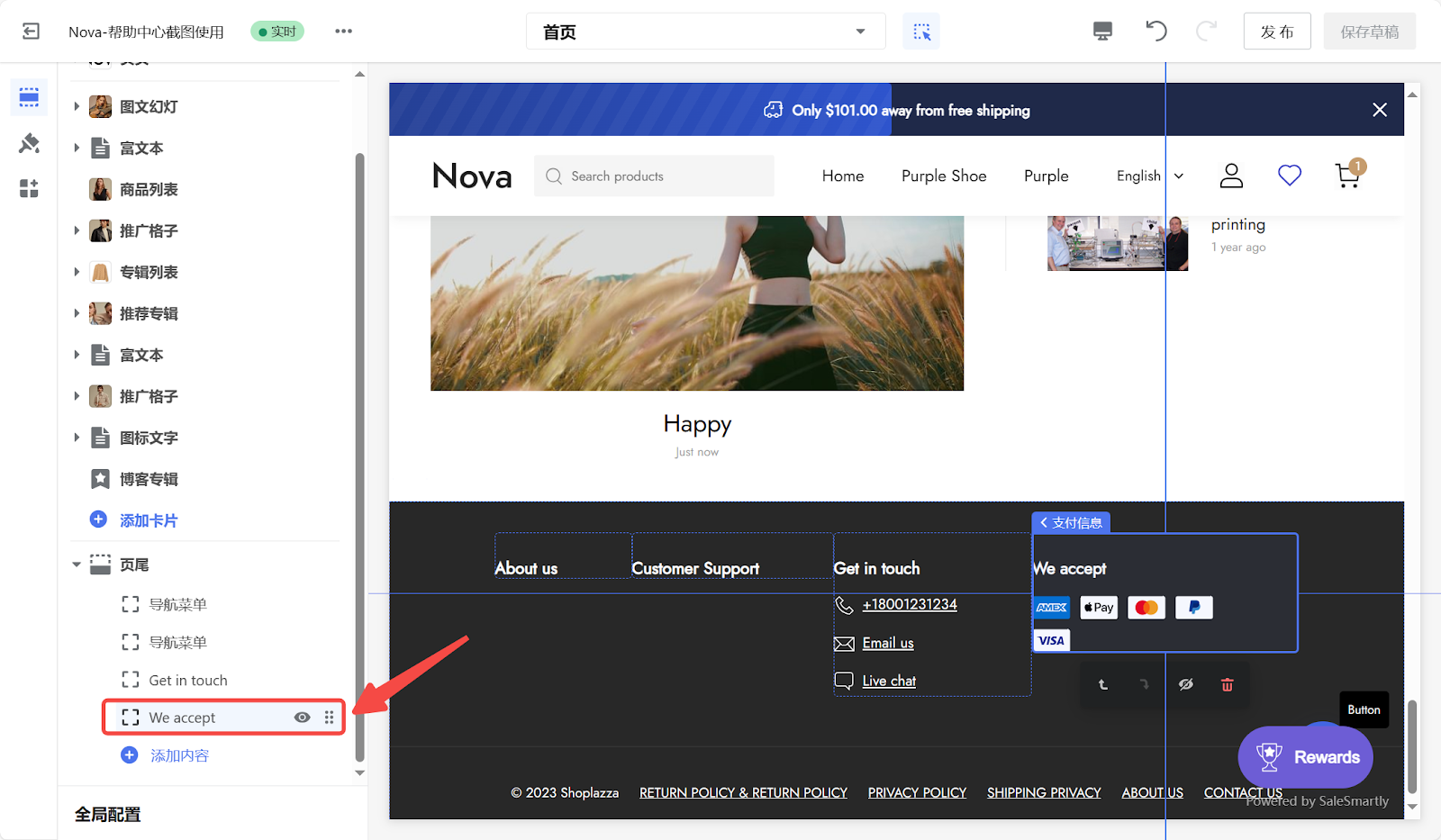Click the exit editor icon
The width and height of the screenshot is (1441, 840).
pyautogui.click(x=31, y=32)
